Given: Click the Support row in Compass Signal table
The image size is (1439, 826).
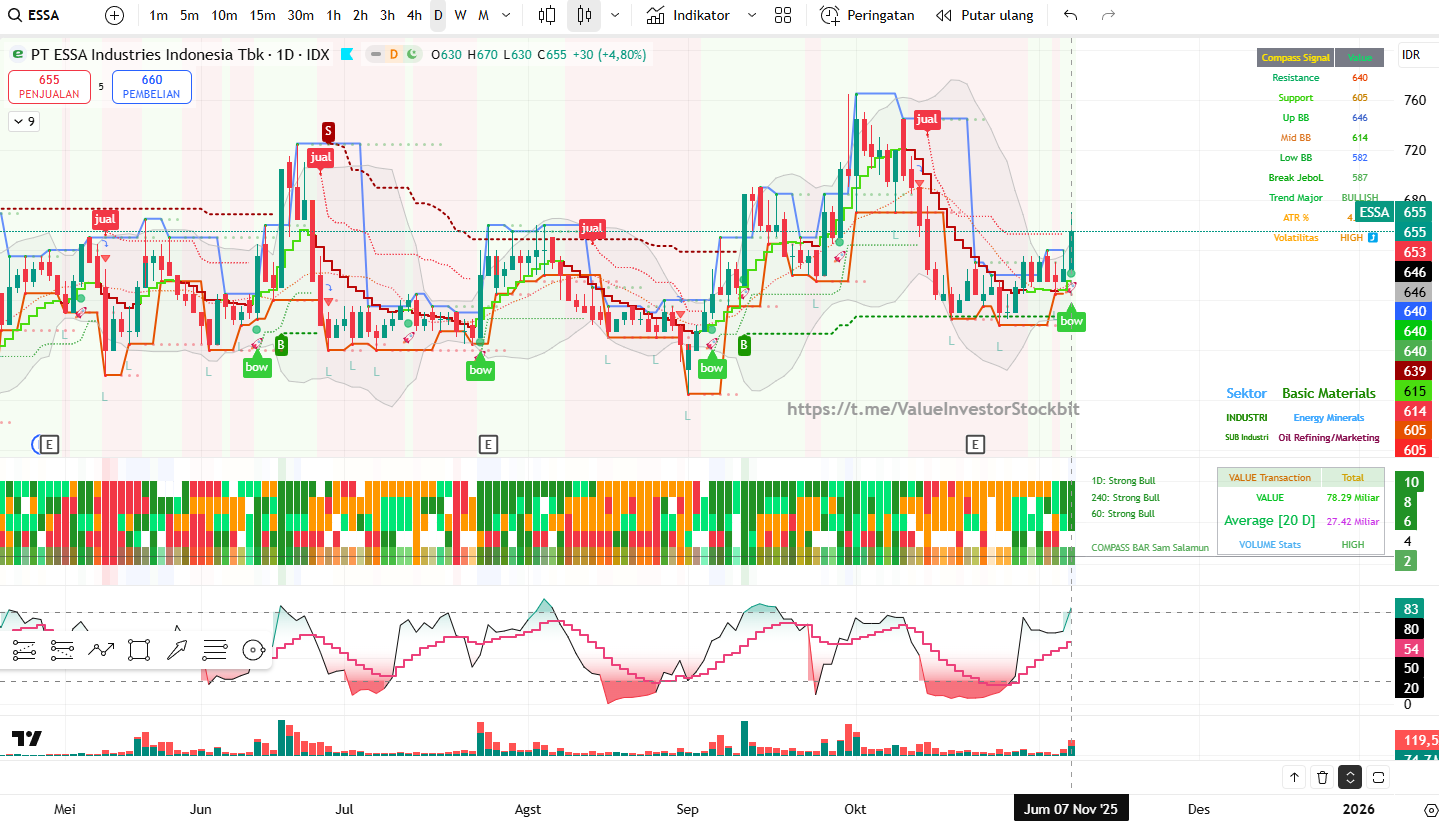Looking at the screenshot, I should click(x=1320, y=98).
